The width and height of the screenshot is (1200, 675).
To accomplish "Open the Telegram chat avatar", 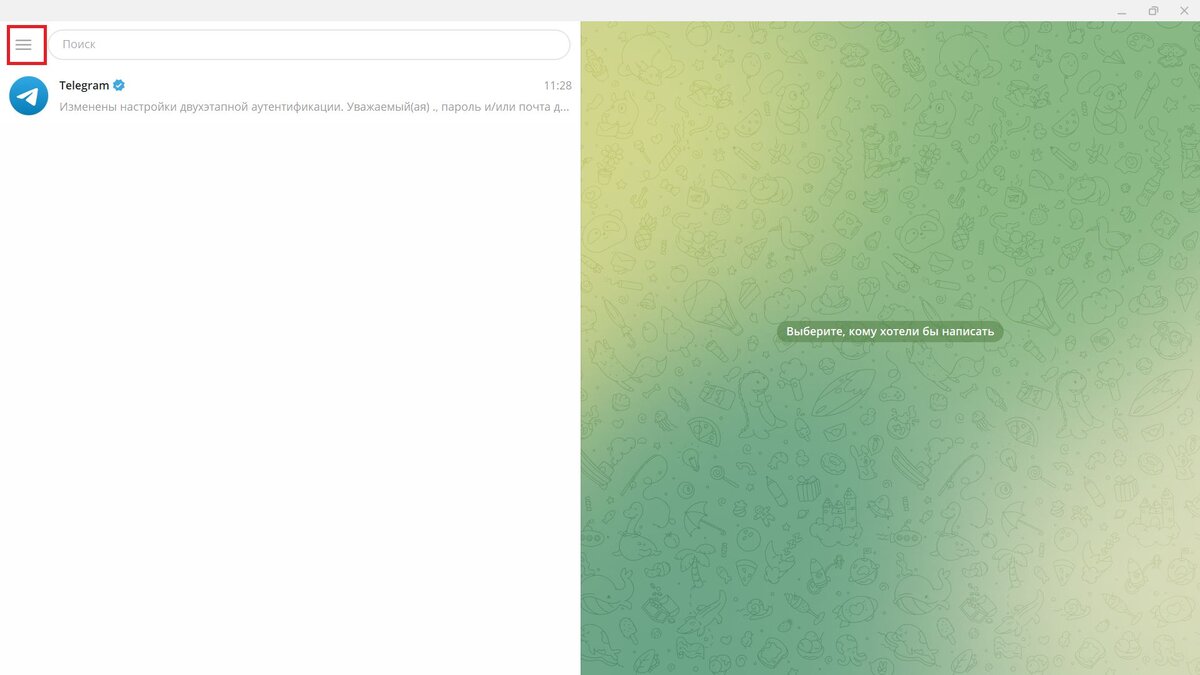I will 29,96.
